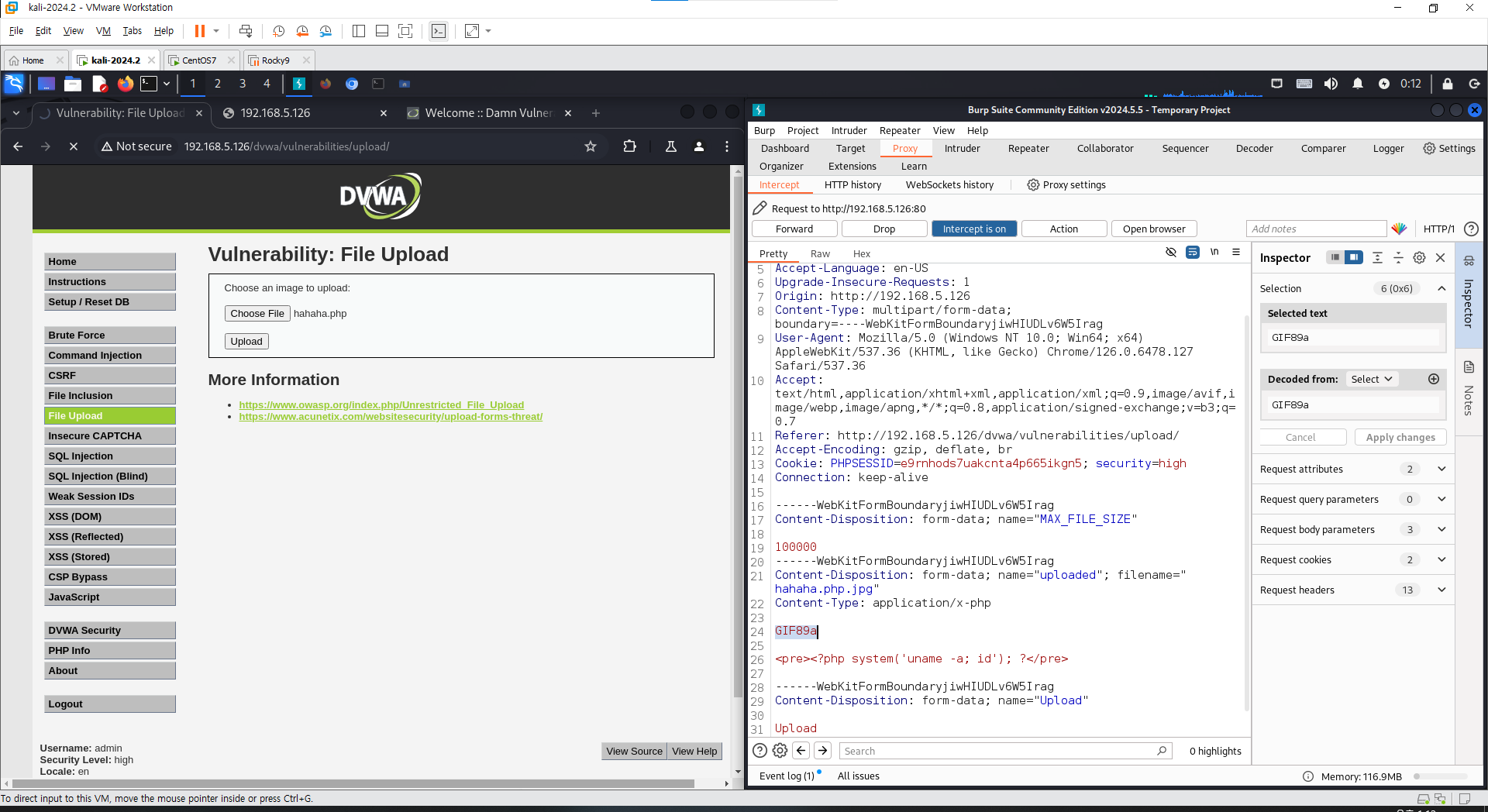This screenshot has height=812, width=1488.
Task: Click the lock screen icon in Kali panel
Action: (x=1448, y=84)
